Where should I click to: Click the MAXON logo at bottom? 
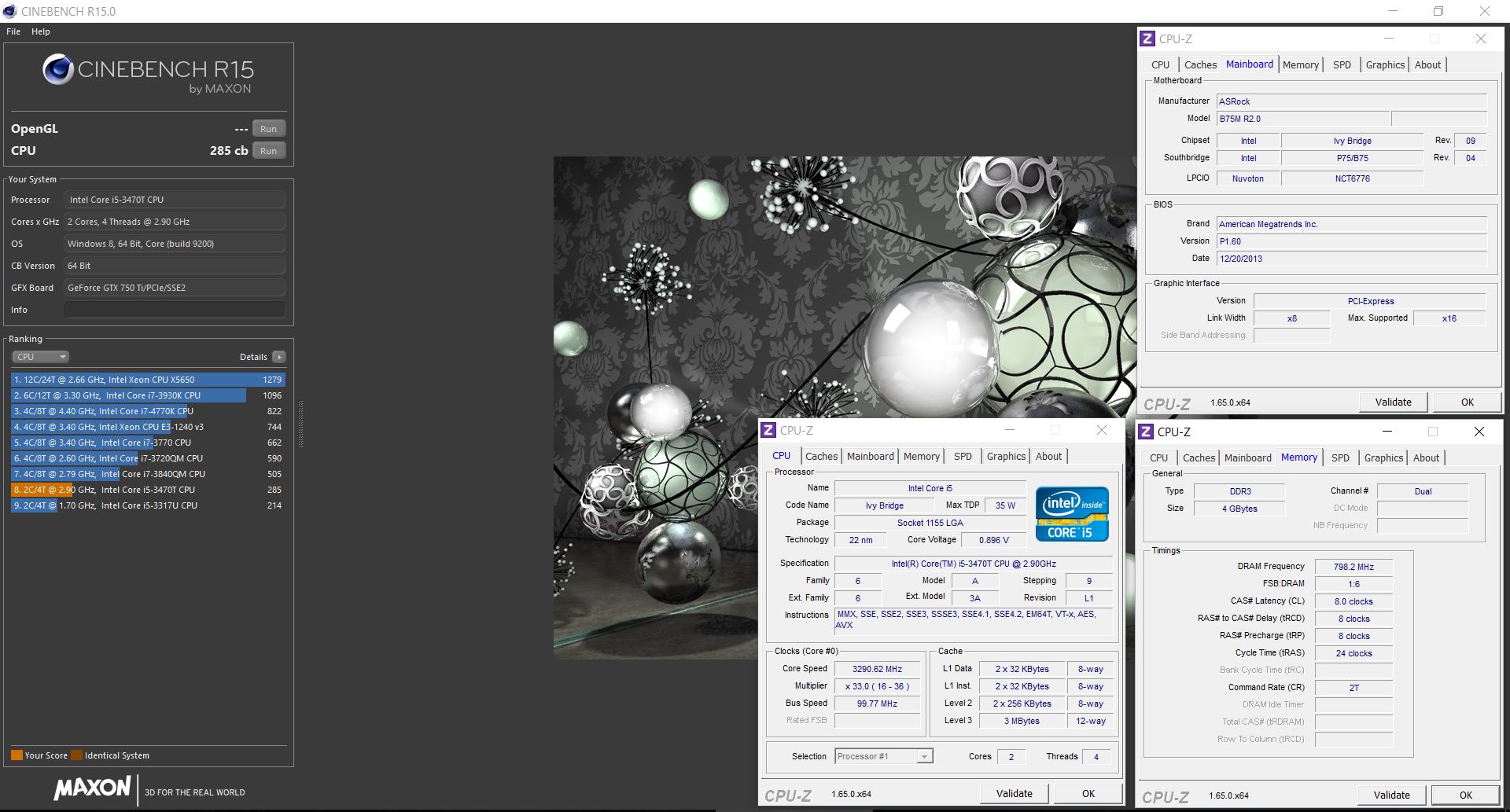(92, 788)
